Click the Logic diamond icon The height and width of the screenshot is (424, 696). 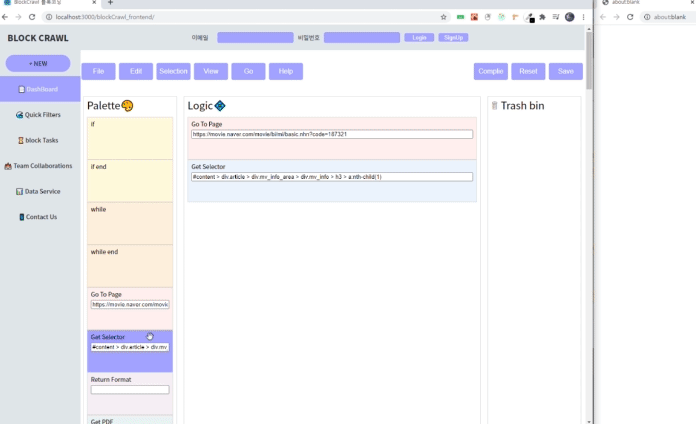tap(220, 106)
